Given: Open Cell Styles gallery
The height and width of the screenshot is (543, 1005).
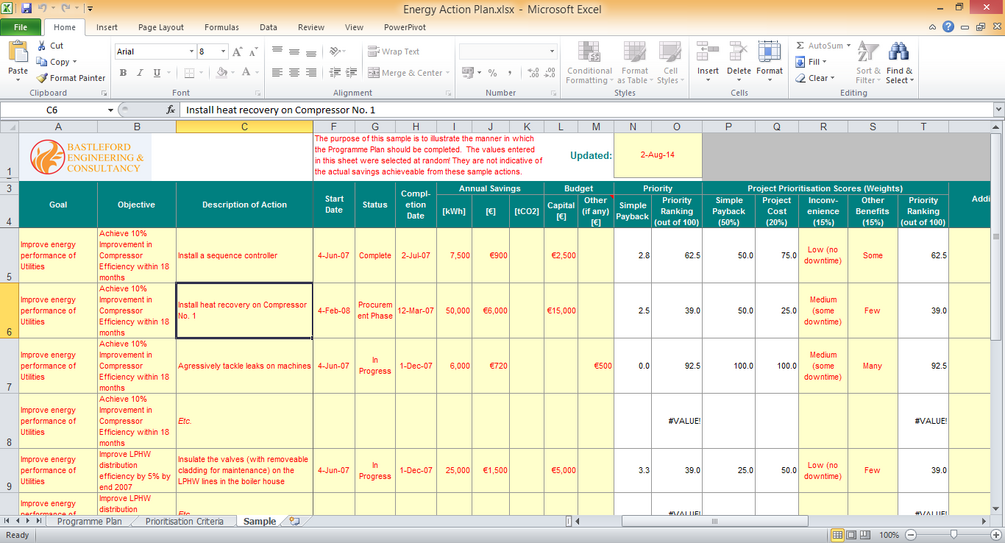Looking at the screenshot, I should coord(670,62).
